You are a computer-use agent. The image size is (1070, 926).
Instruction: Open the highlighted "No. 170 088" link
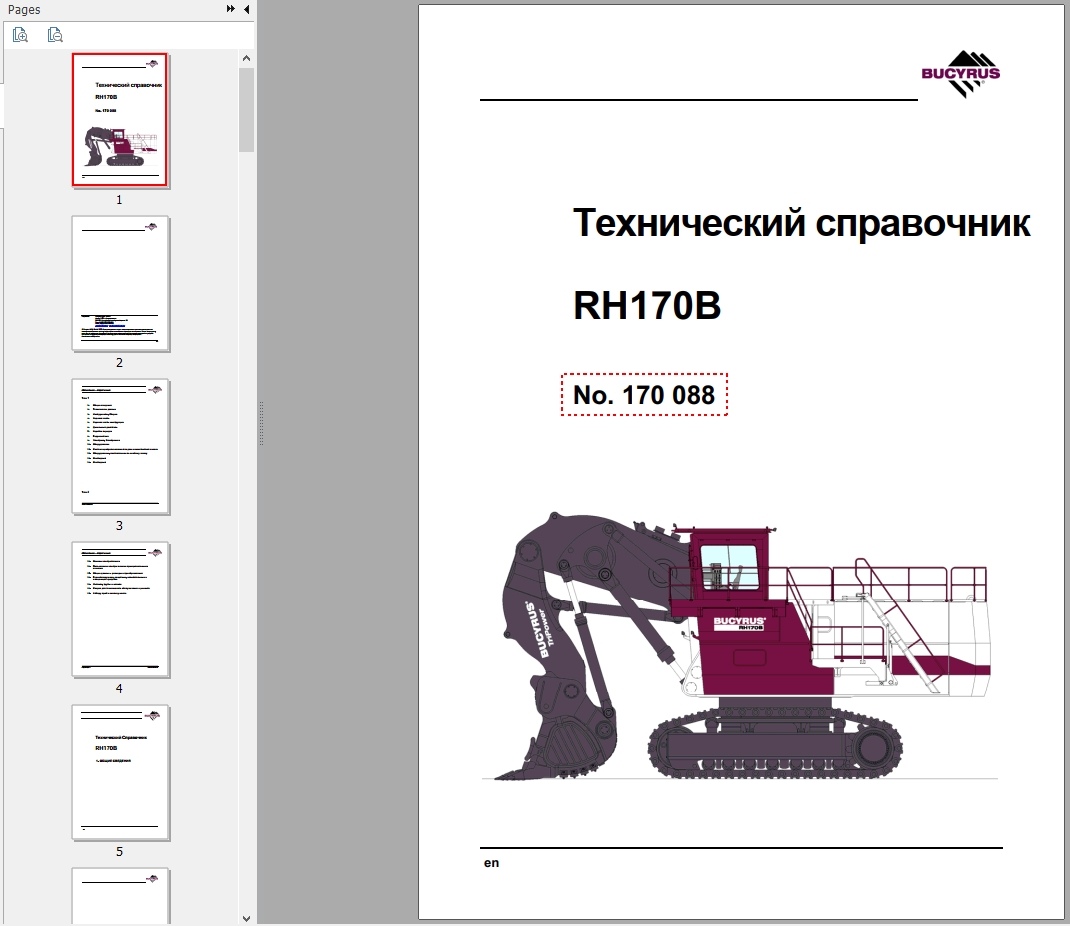click(643, 395)
